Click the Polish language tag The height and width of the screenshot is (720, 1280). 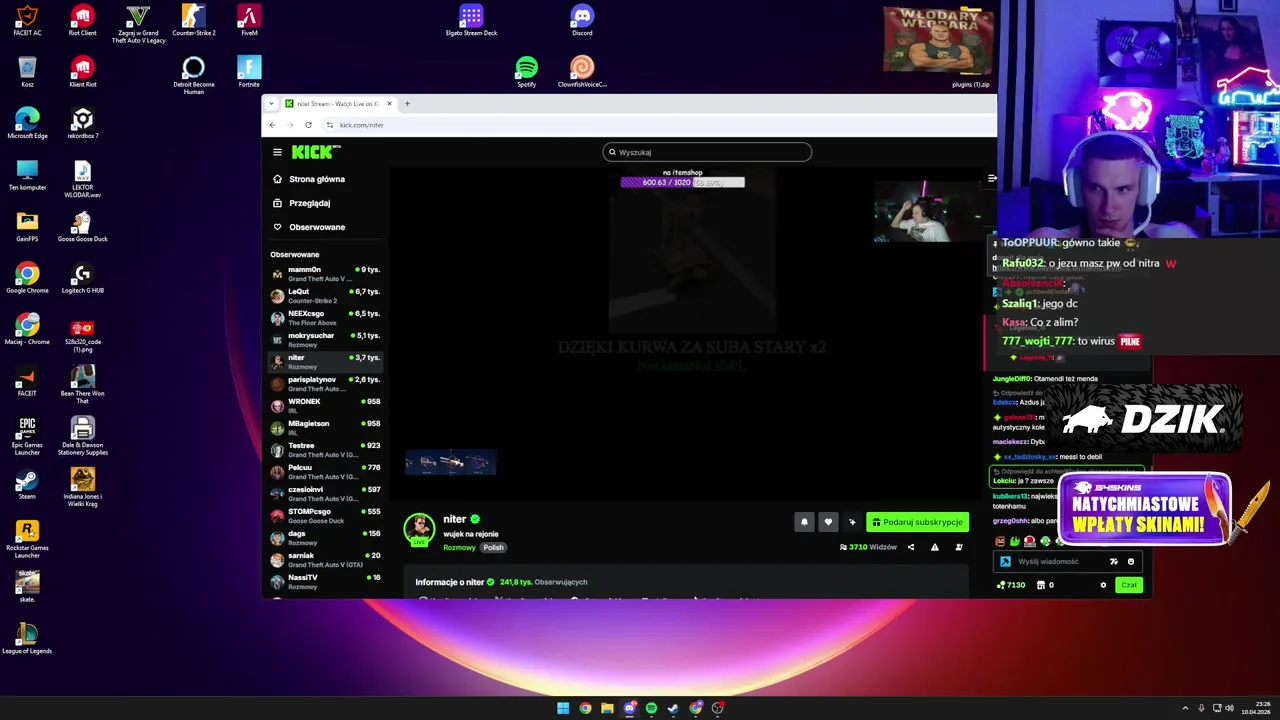(x=493, y=547)
